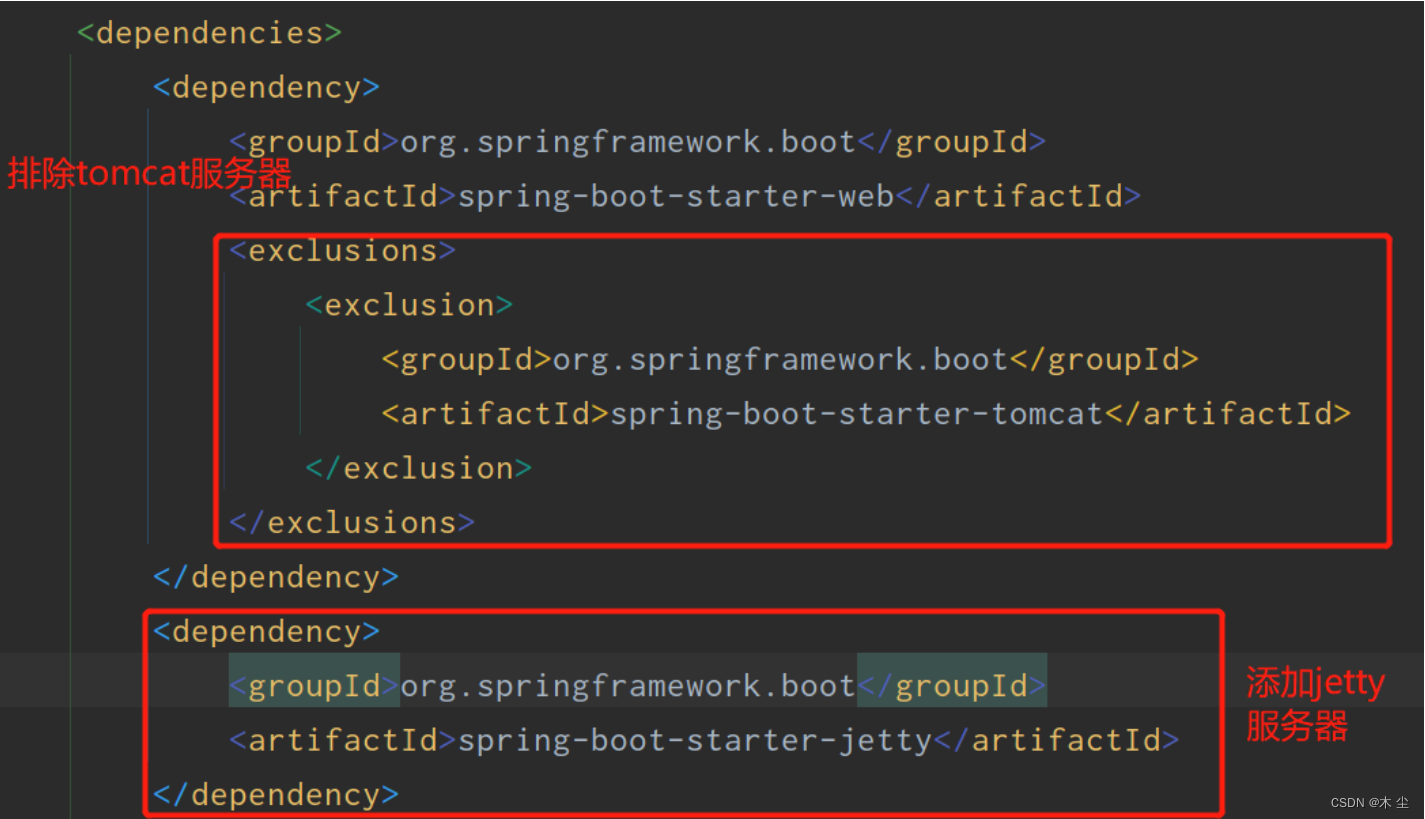Place cursor on opening <exclusions> tag
Viewport: 1425px width, 819px height.
pyautogui.click(x=342, y=250)
